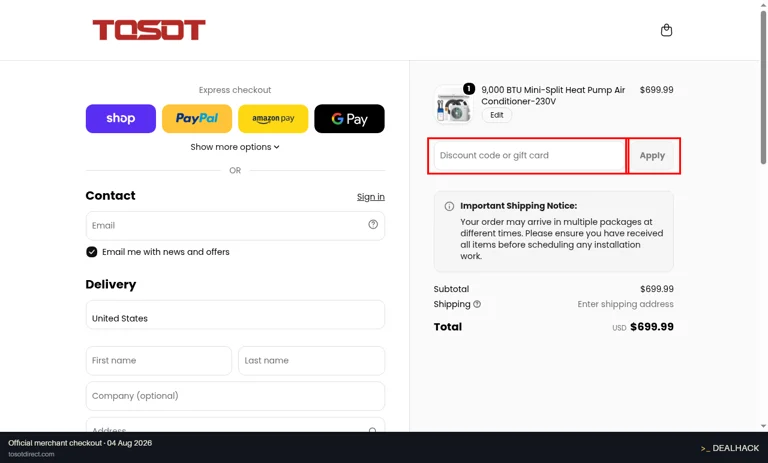Viewport: 768px width, 463px height.
Task: Click the Important Shipping Notice heading
Action: pyautogui.click(x=519, y=206)
